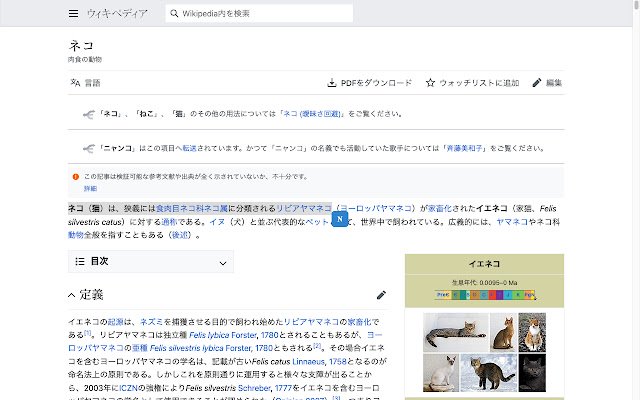Click the language translate icon
The width and height of the screenshot is (640, 400).
(x=75, y=83)
